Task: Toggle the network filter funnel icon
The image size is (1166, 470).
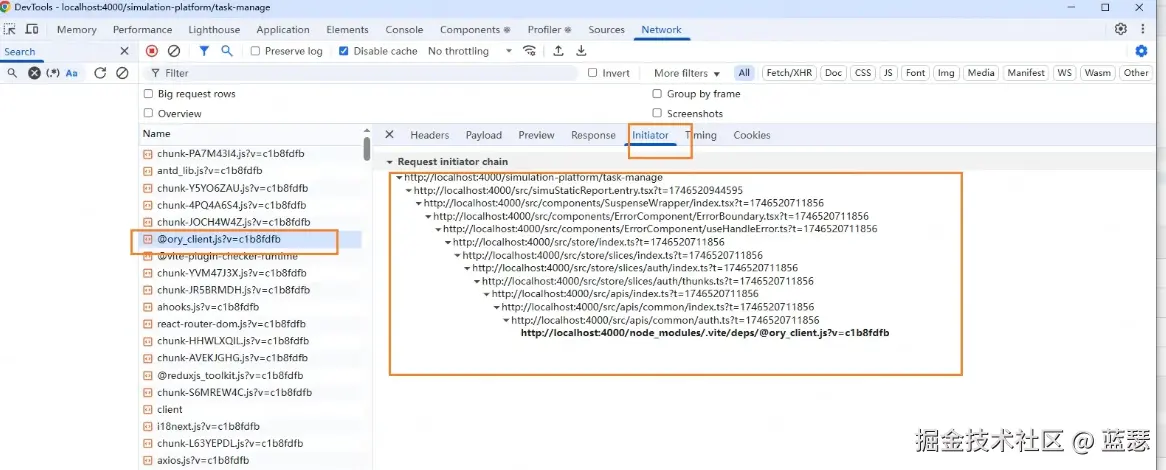Action: pos(204,51)
